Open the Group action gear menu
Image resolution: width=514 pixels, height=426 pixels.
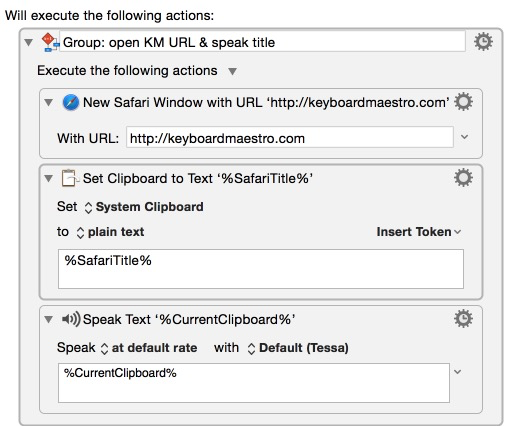(483, 42)
